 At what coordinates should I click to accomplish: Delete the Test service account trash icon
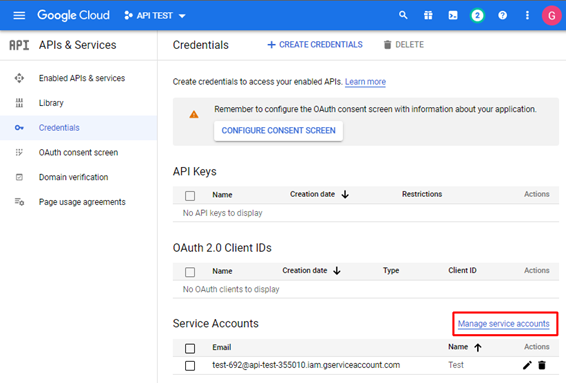(x=542, y=365)
